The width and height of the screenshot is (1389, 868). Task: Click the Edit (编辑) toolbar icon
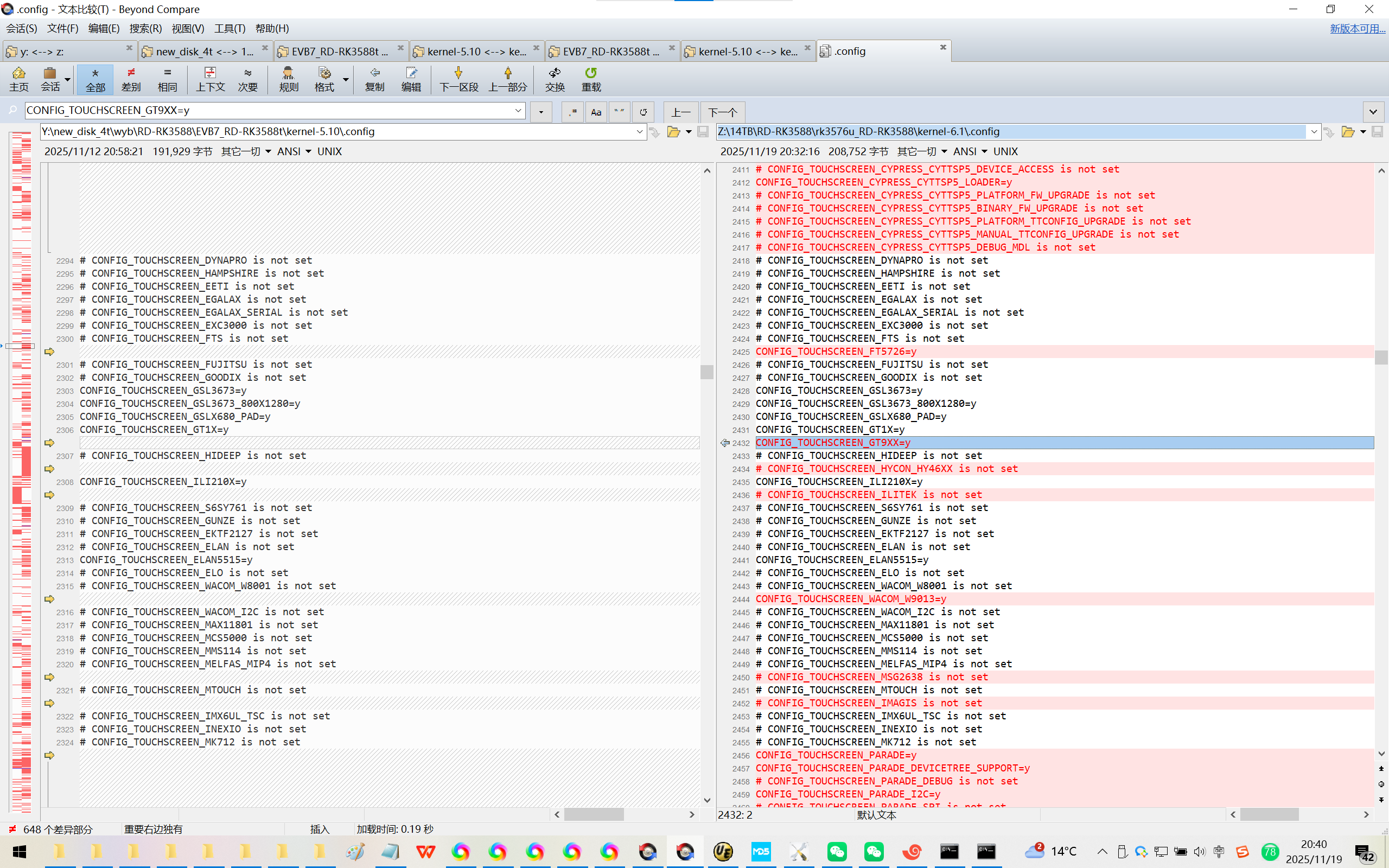pyautogui.click(x=411, y=79)
